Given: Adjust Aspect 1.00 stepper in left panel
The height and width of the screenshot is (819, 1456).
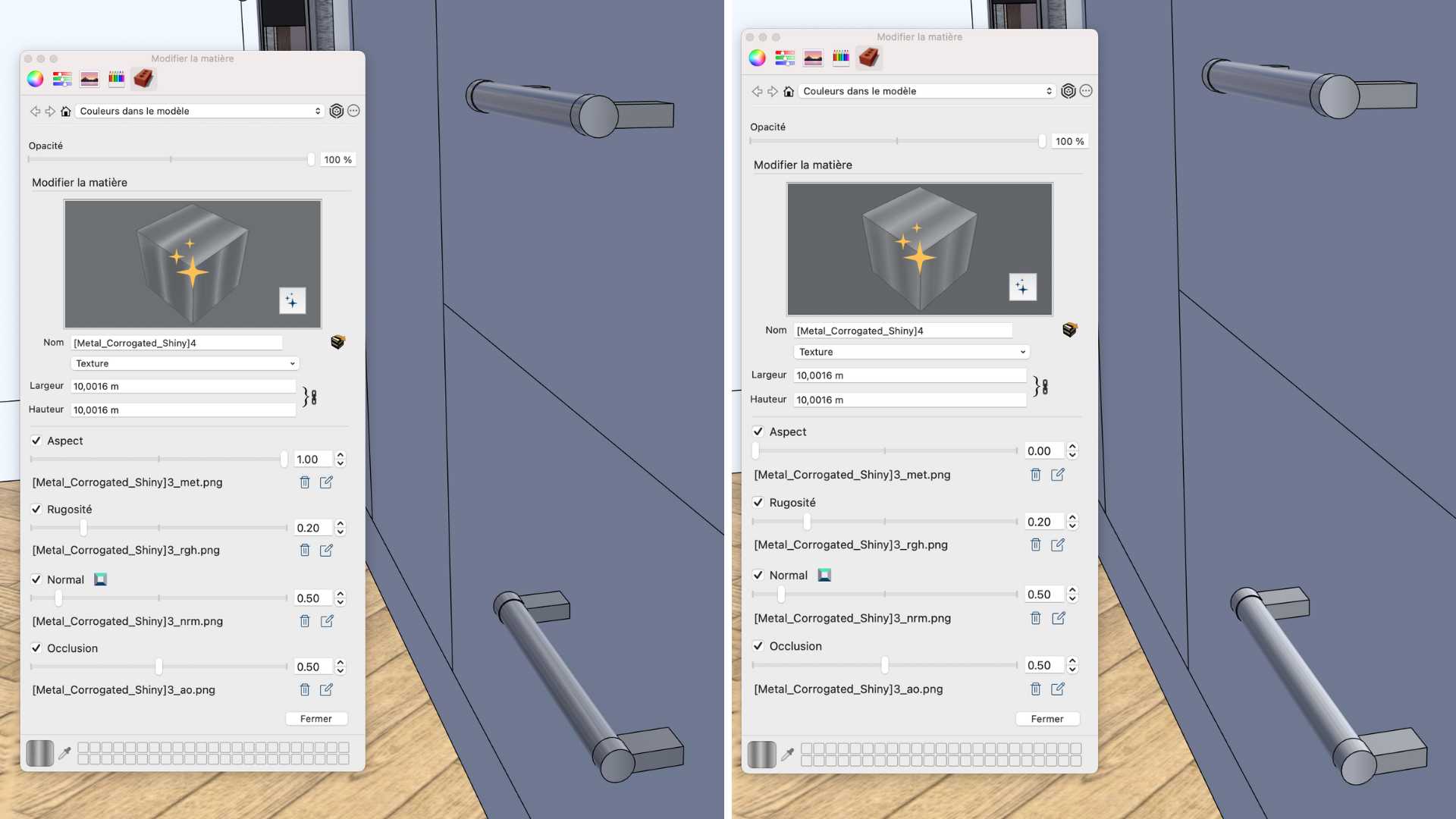Looking at the screenshot, I should [x=340, y=460].
